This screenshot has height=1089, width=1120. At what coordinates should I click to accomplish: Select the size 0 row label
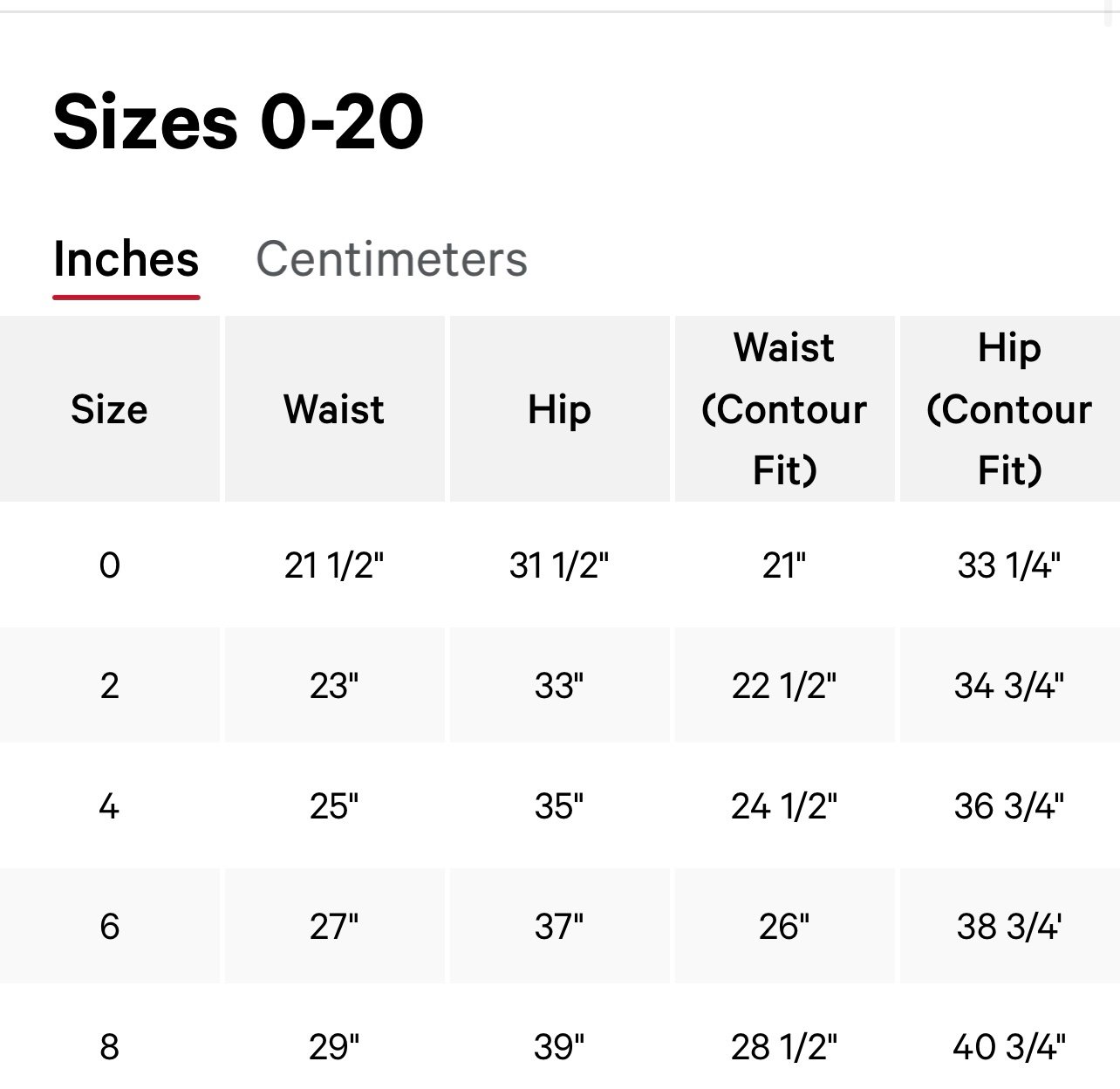pos(109,565)
